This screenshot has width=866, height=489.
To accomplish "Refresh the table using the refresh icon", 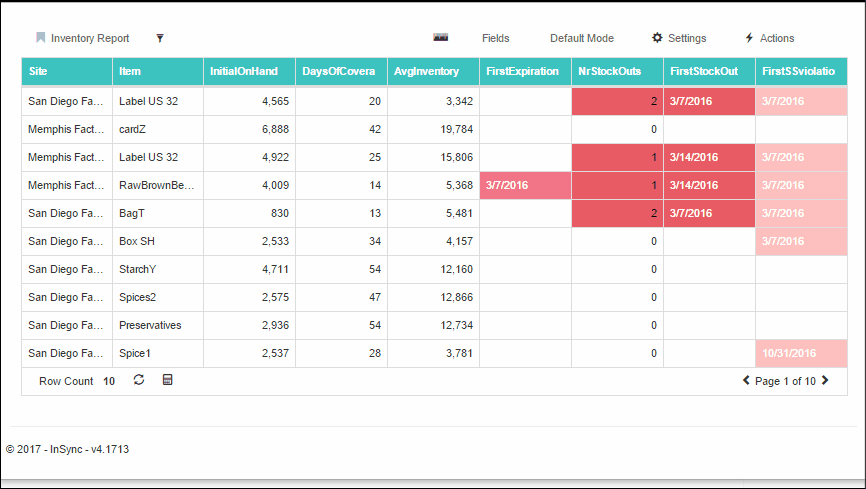I will coord(139,381).
